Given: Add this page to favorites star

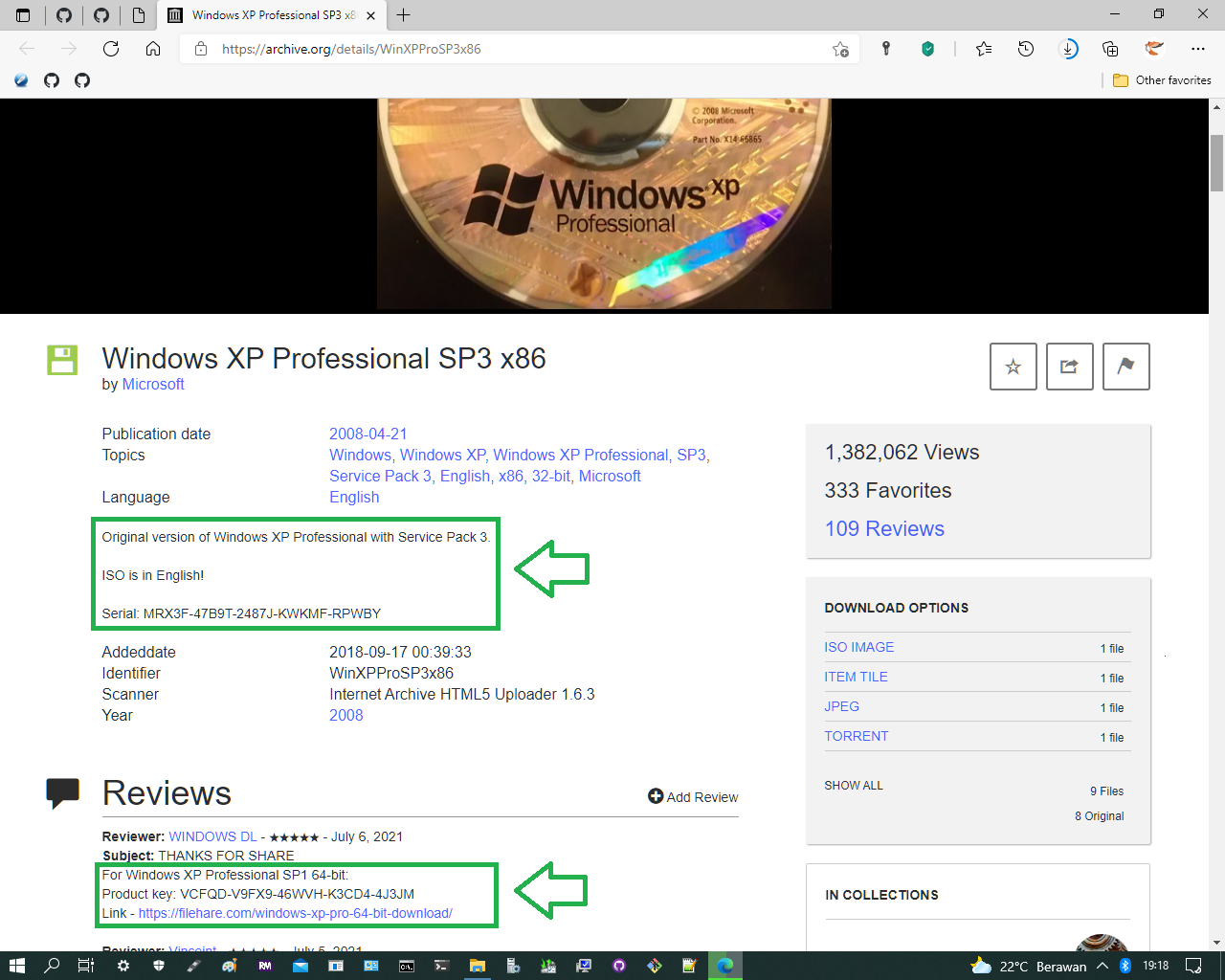Looking at the screenshot, I should [840, 49].
